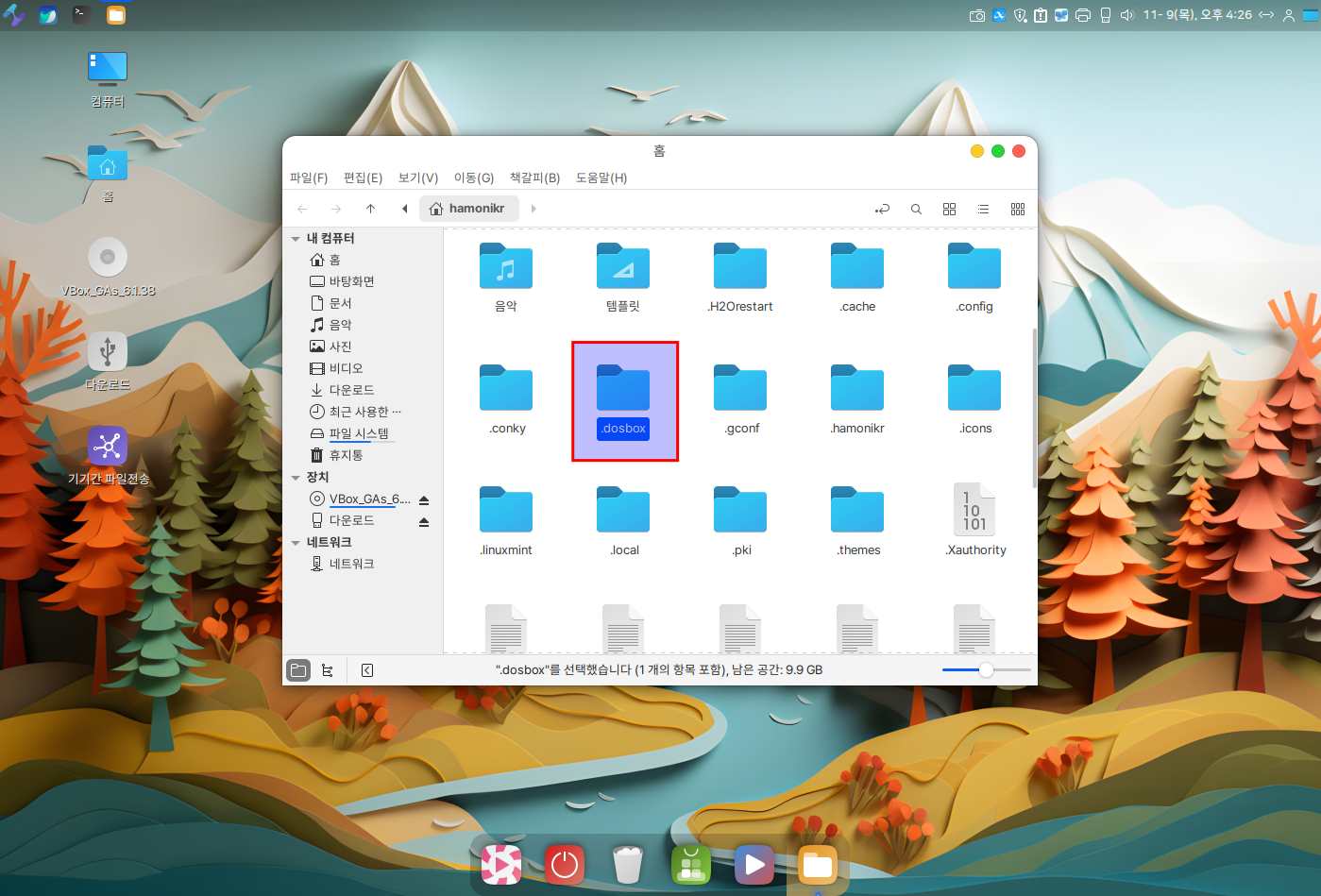The width and height of the screenshot is (1321, 896).
Task: Show tree view in the sidebar
Action: coord(328,670)
